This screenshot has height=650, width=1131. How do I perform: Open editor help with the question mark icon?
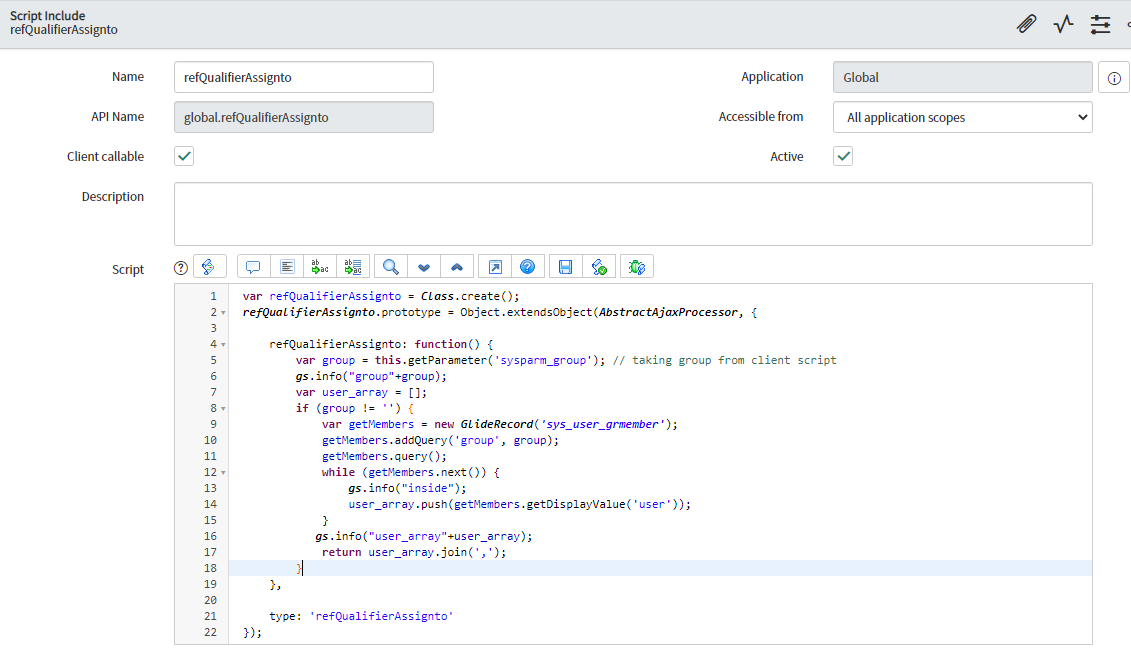[528, 266]
